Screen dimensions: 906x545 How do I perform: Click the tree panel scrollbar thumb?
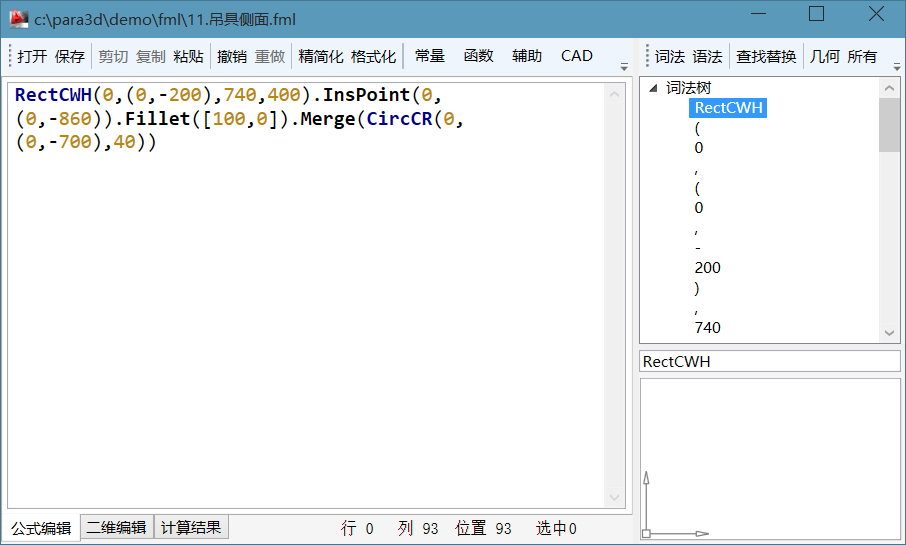pos(889,125)
